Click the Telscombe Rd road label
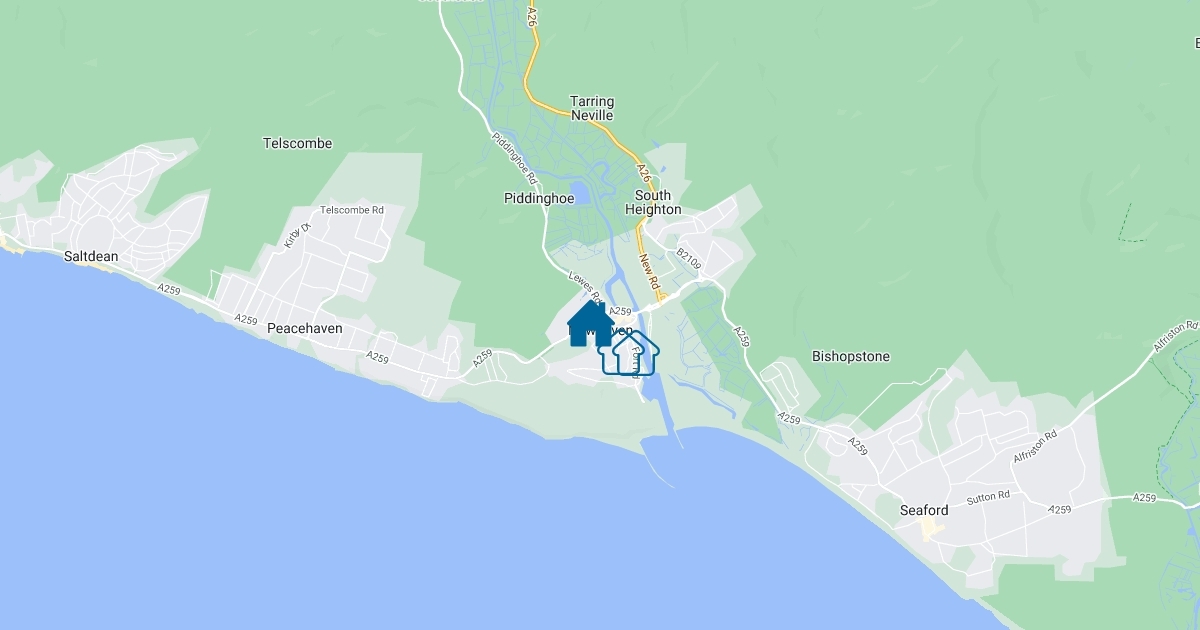Screen dimensions: 1200x630 352,210
